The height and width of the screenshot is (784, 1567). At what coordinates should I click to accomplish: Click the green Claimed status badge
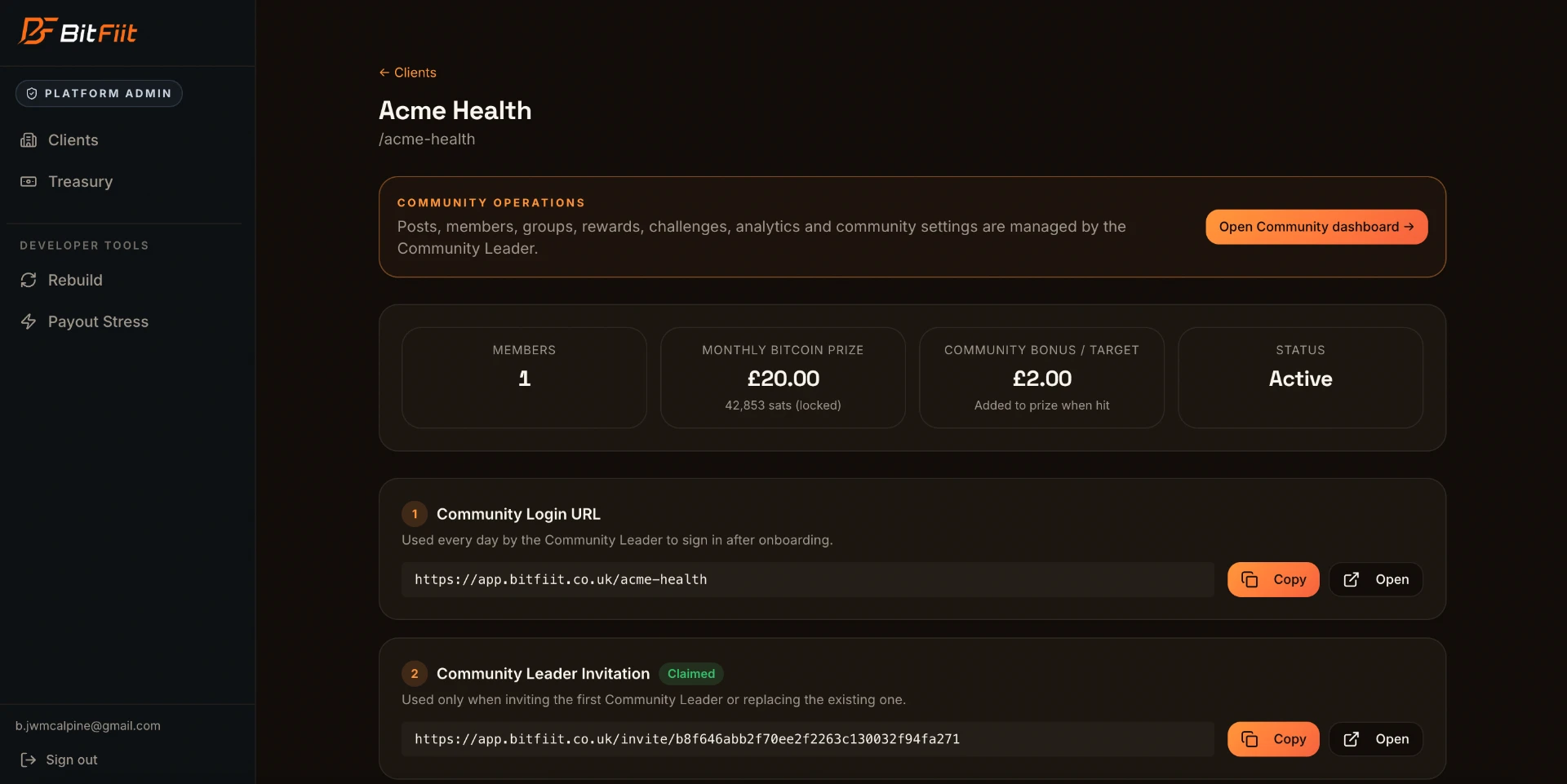(x=691, y=674)
